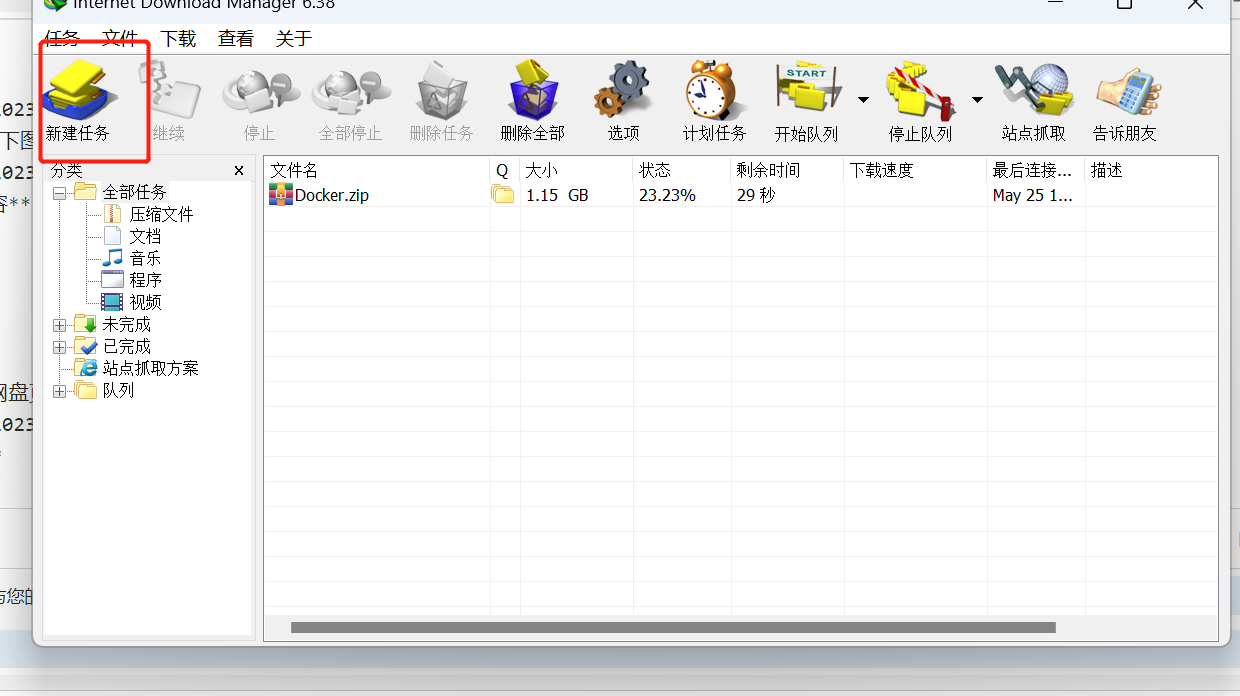Screen dimensions: 1240x696
Task: Close the 分类 category panel
Action: tap(239, 171)
